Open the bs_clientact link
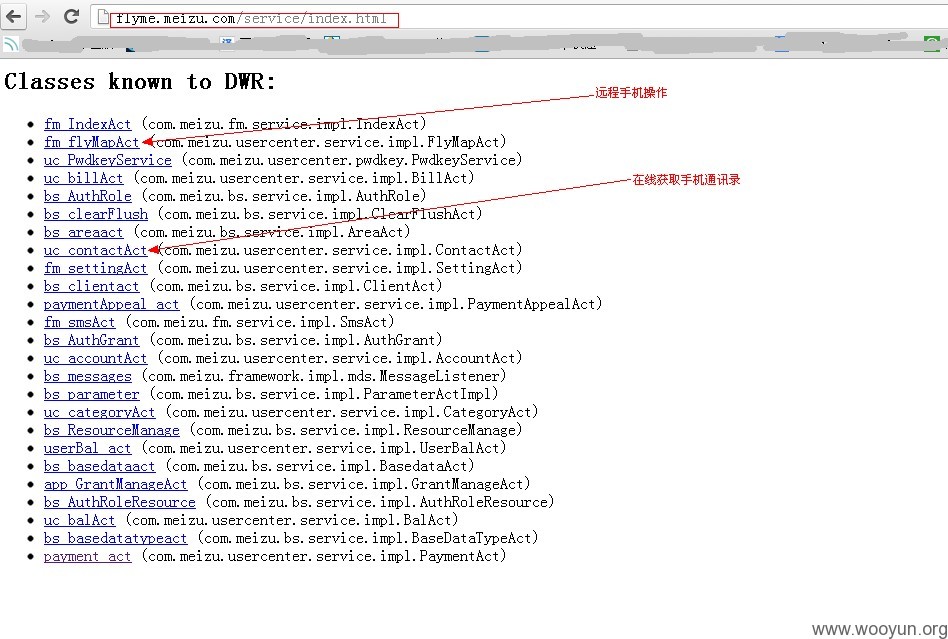Image resolution: width=948 pixels, height=639 pixels. click(x=91, y=287)
